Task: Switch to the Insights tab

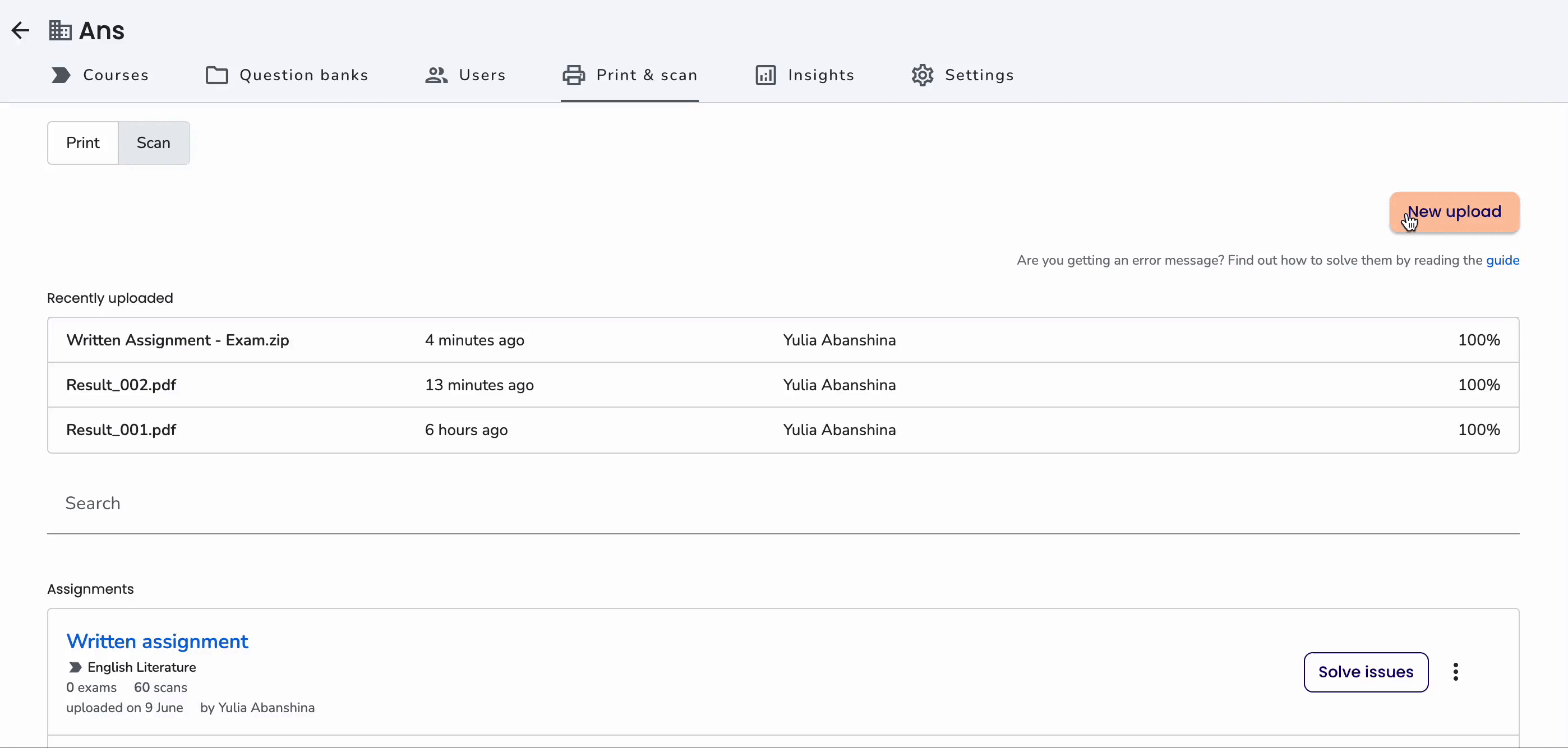Action: coord(805,75)
